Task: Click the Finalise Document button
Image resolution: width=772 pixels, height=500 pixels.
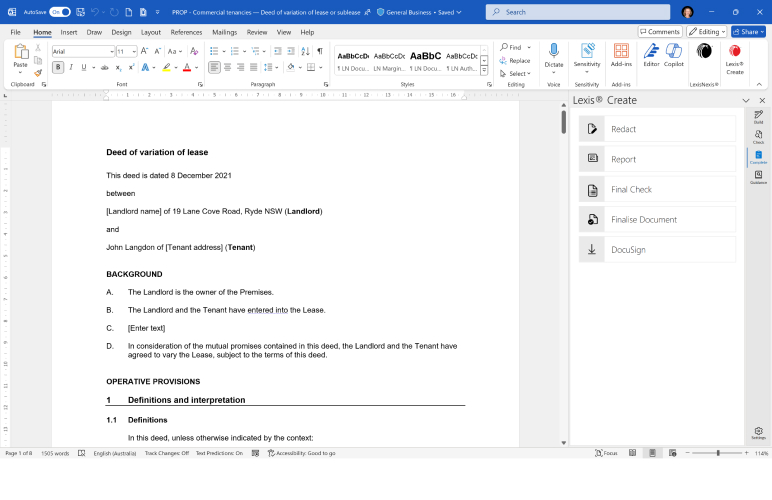Action: click(x=657, y=220)
